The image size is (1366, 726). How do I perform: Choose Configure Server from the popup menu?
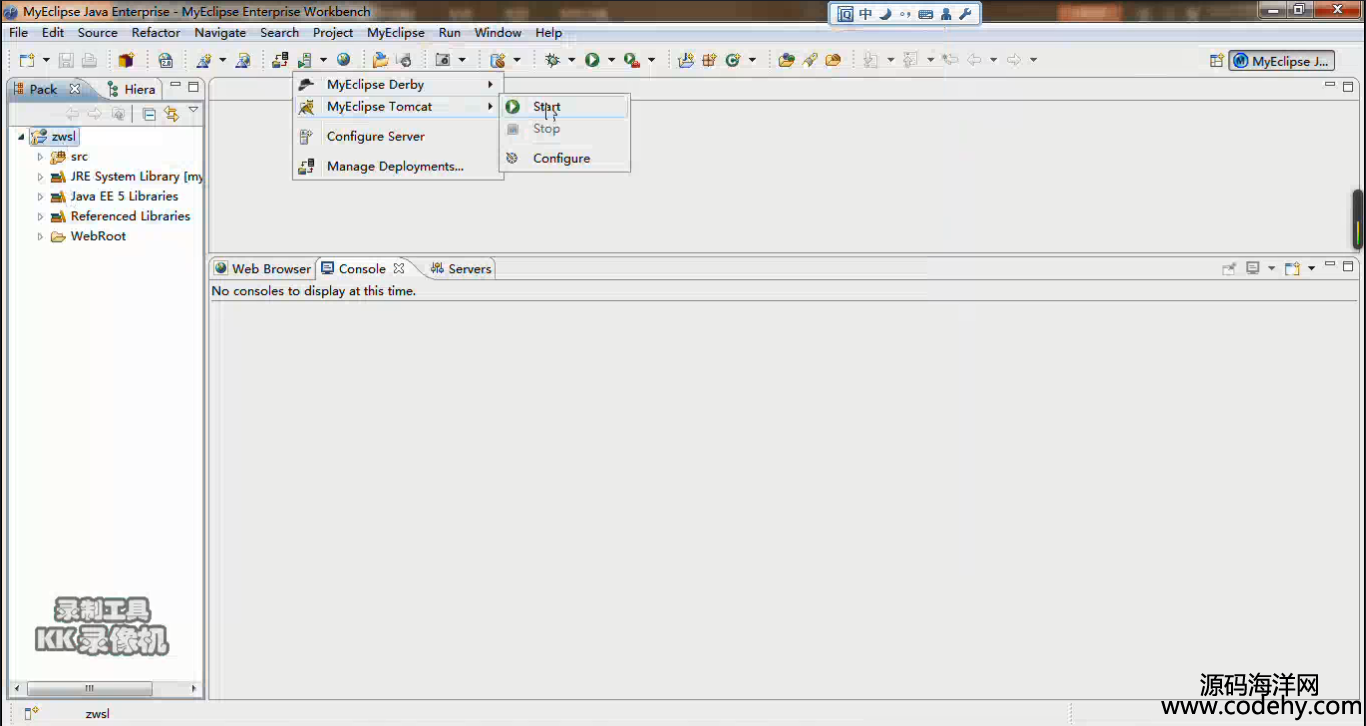click(x=397, y=136)
